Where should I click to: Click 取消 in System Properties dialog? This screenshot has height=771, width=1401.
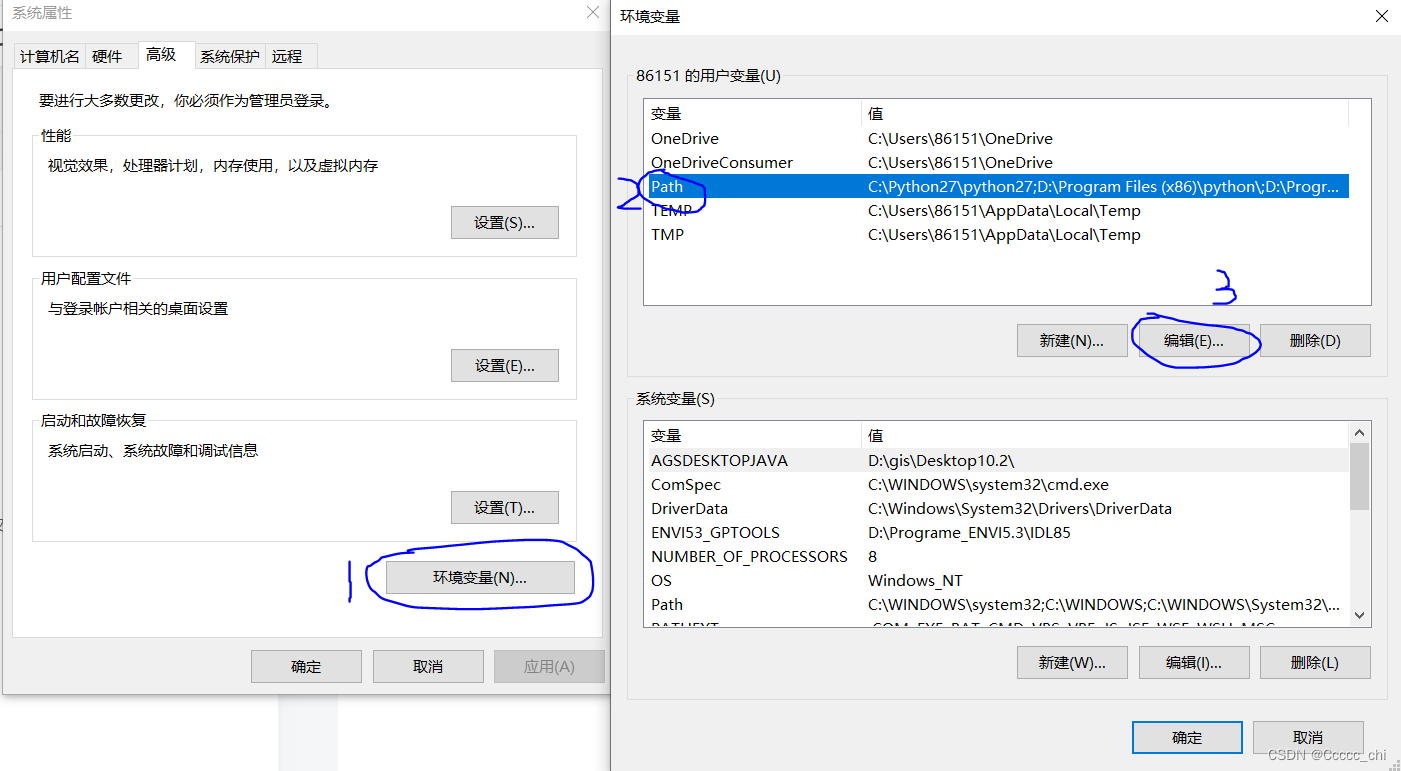click(428, 666)
